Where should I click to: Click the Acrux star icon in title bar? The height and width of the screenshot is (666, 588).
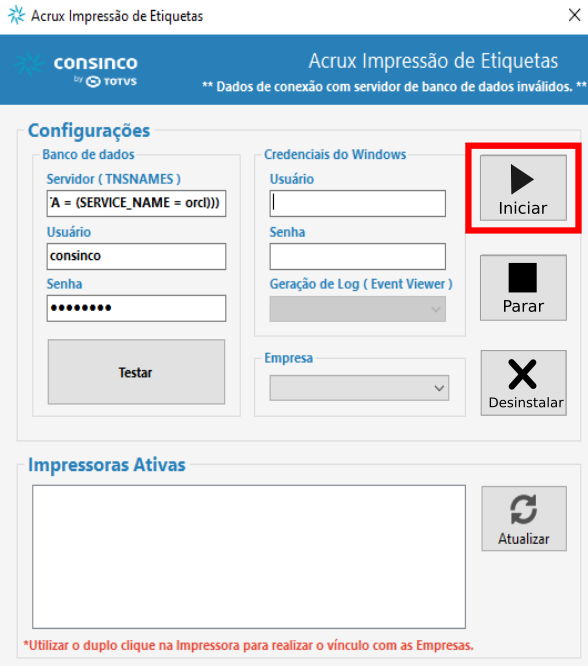(17, 15)
